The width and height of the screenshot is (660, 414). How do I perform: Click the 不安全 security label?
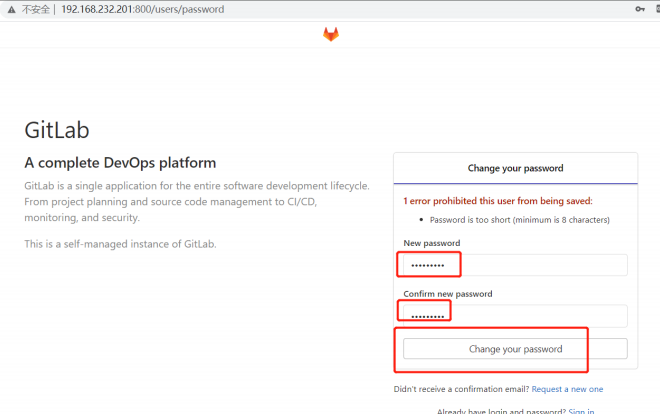point(36,9)
